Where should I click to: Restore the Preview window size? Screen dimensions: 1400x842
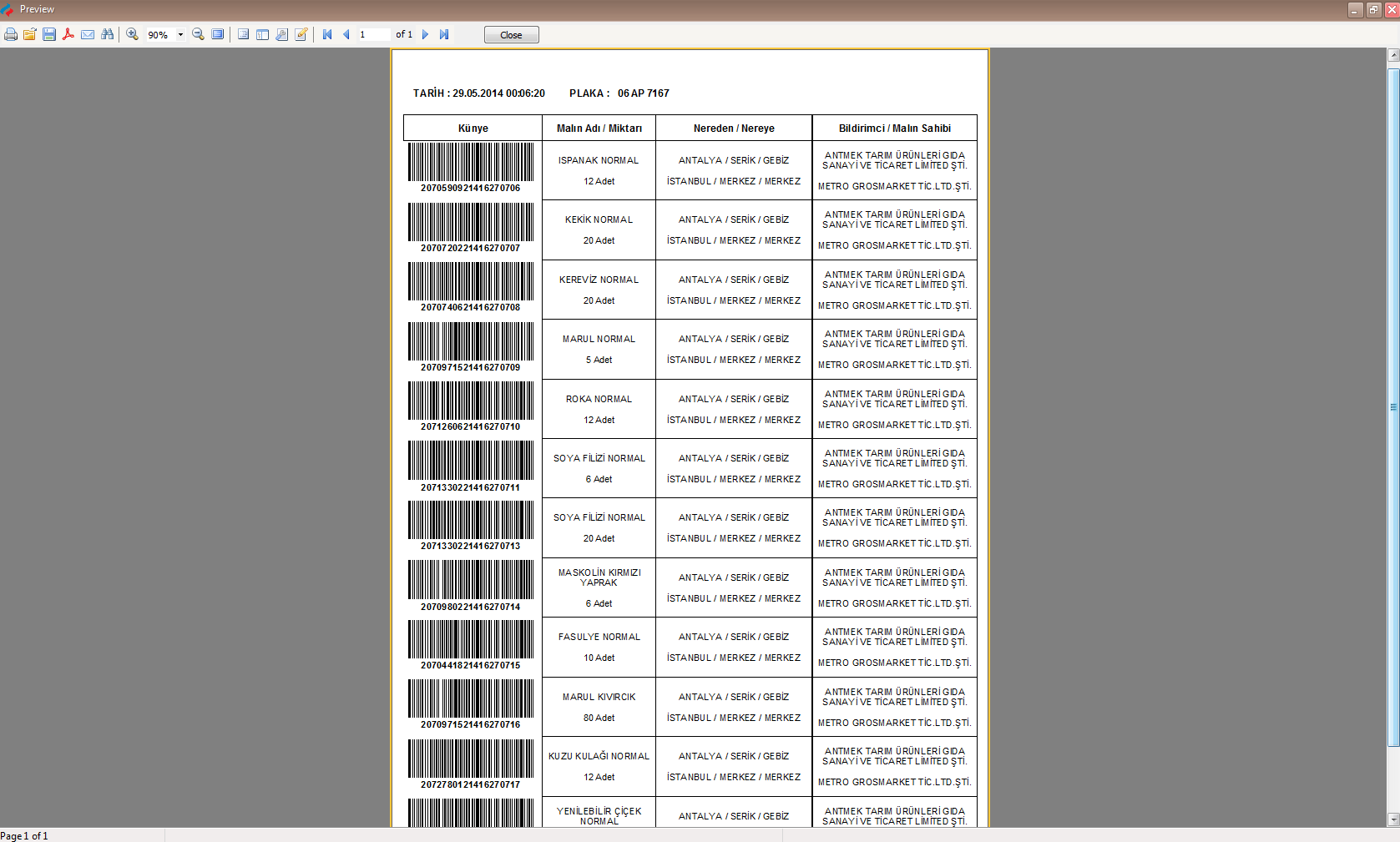(1373, 10)
